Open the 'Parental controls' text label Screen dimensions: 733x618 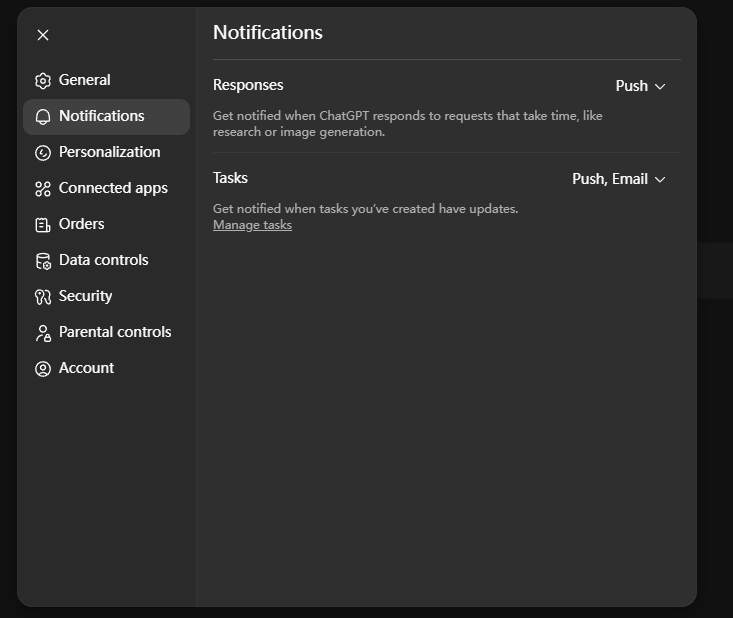(x=115, y=332)
